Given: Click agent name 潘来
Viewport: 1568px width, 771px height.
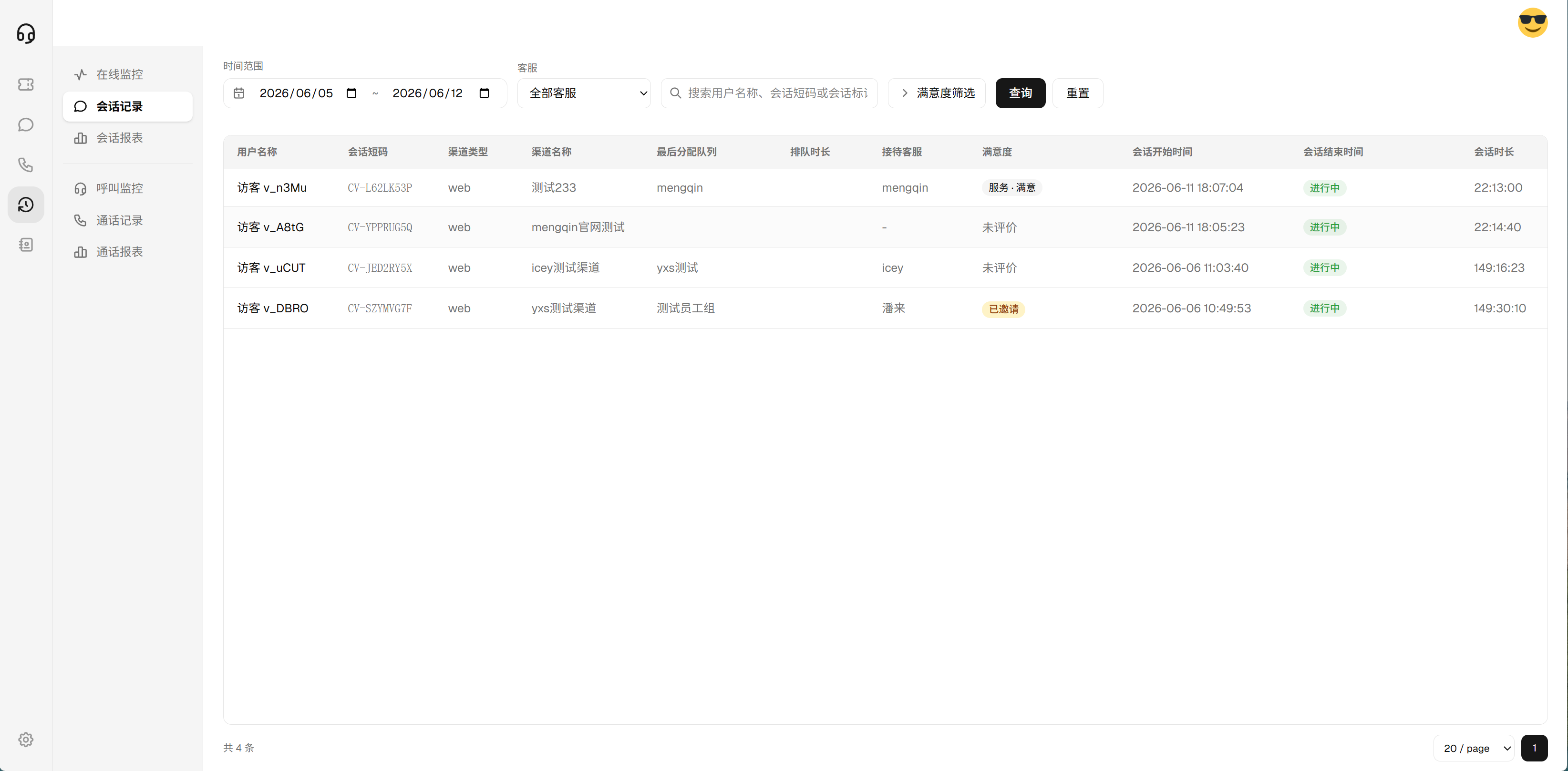Looking at the screenshot, I should click(894, 308).
